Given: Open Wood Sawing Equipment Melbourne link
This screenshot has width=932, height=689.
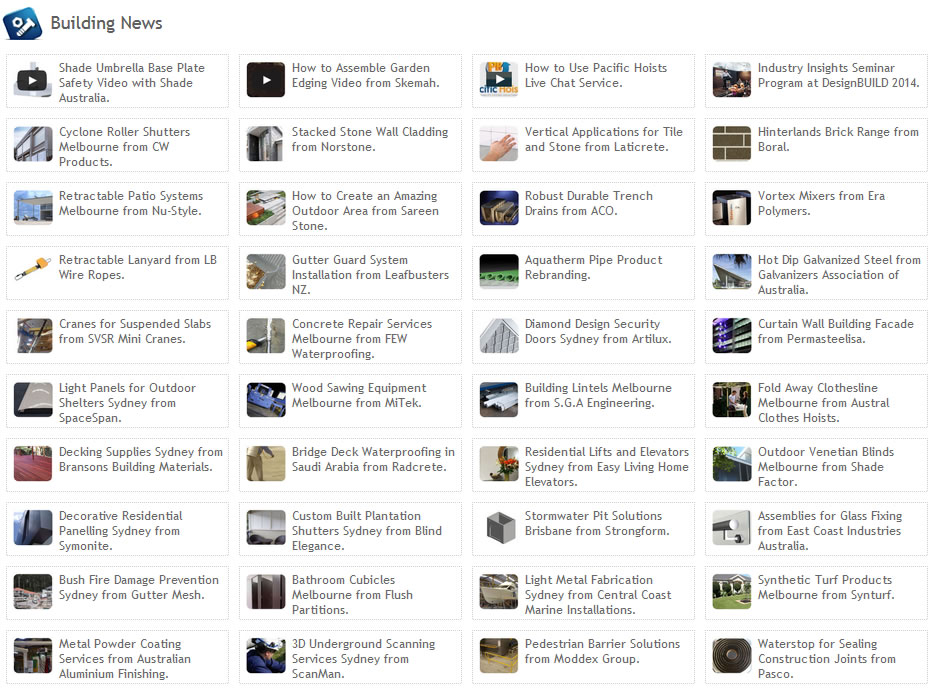Looking at the screenshot, I should [359, 395].
